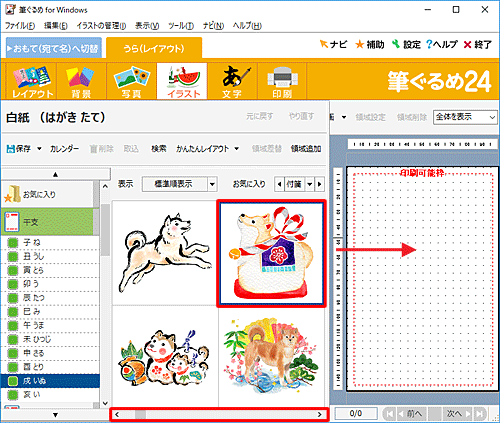Select the dog with ema plaque thumbnail
Viewport: 500px width, 423px height.
(271, 253)
